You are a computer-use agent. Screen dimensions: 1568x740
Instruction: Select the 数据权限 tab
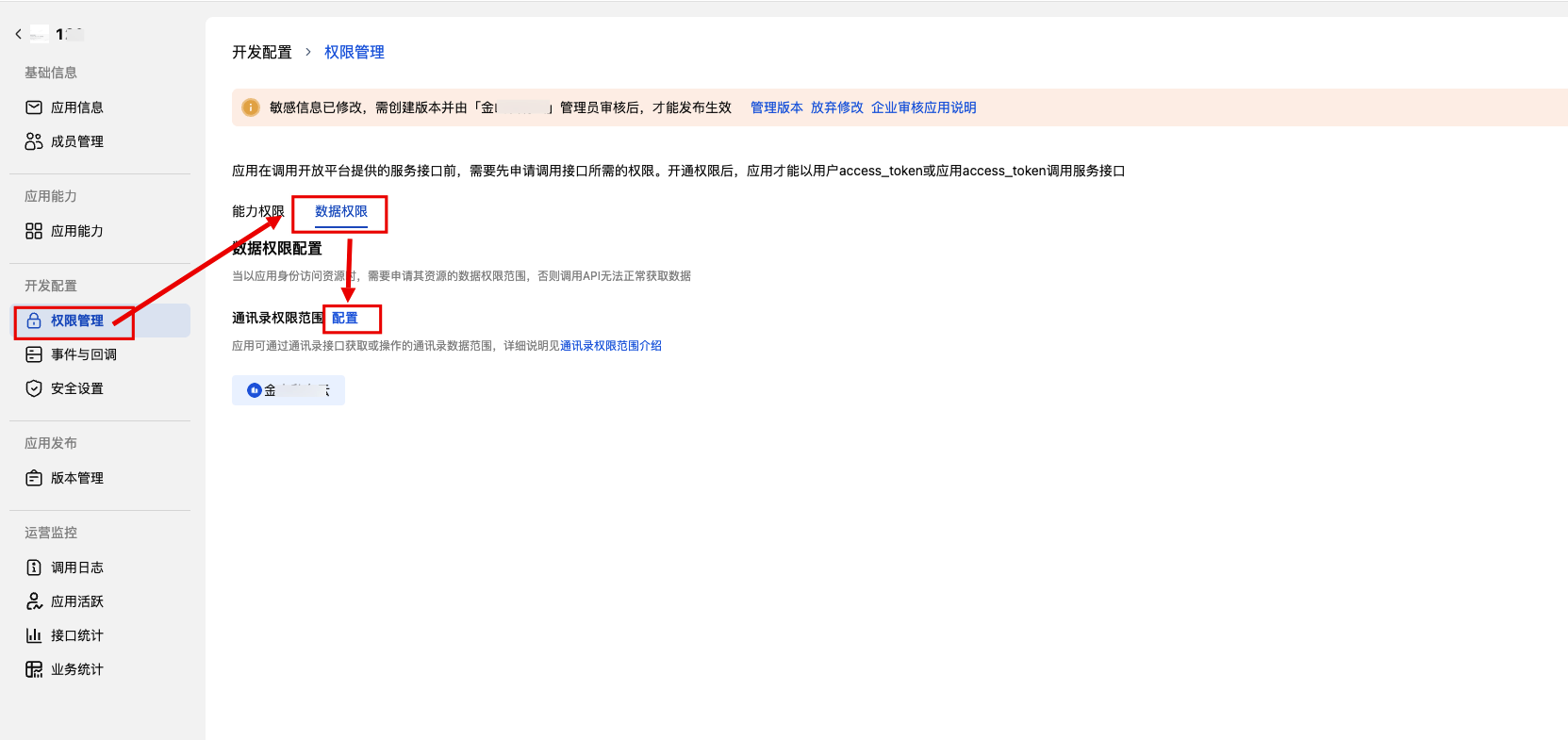pyautogui.click(x=341, y=212)
